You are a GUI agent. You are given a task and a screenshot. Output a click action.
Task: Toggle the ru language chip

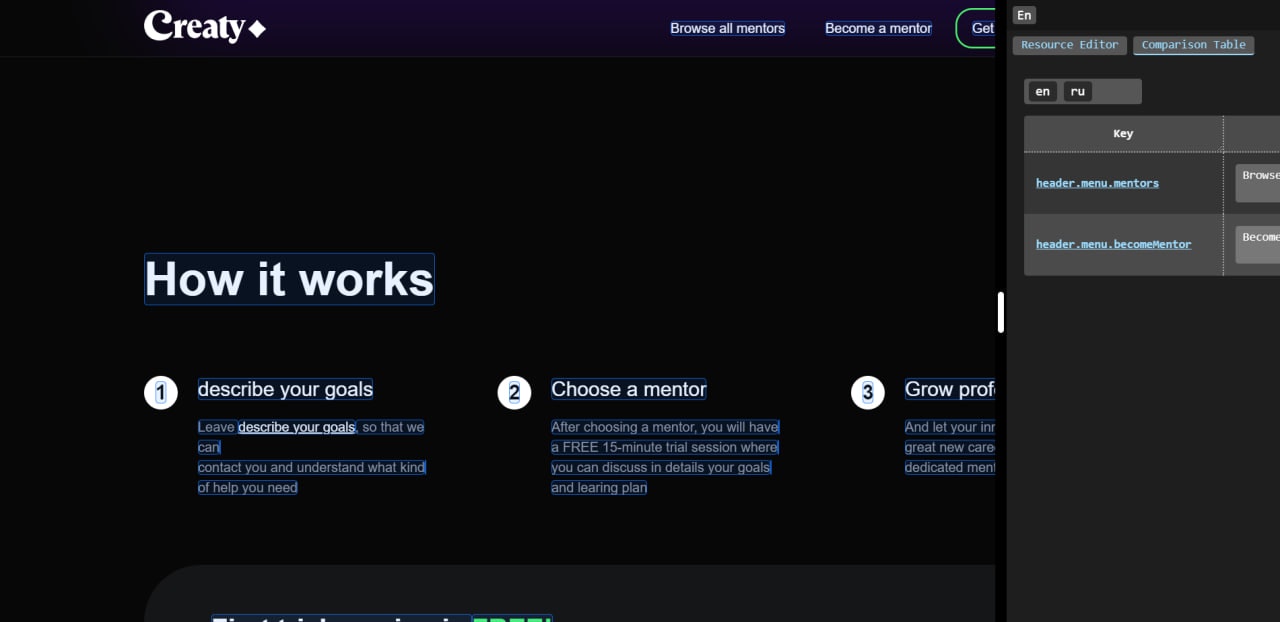[1077, 91]
